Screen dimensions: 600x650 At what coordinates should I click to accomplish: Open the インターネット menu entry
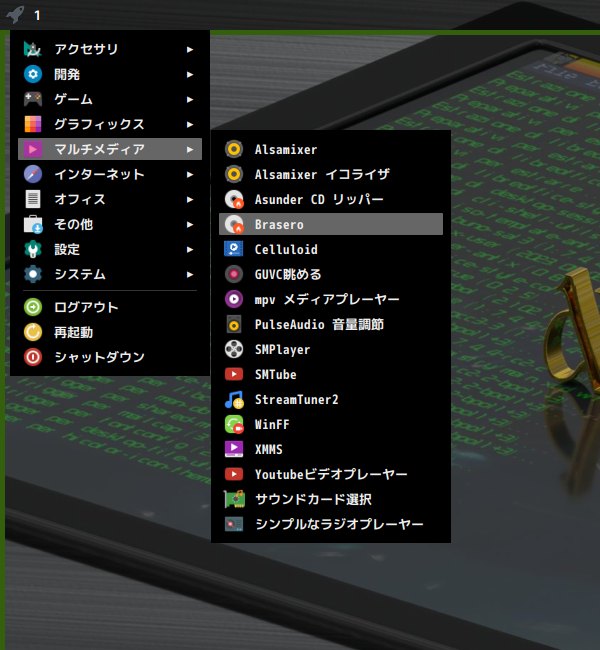pyautogui.click(x=110, y=174)
